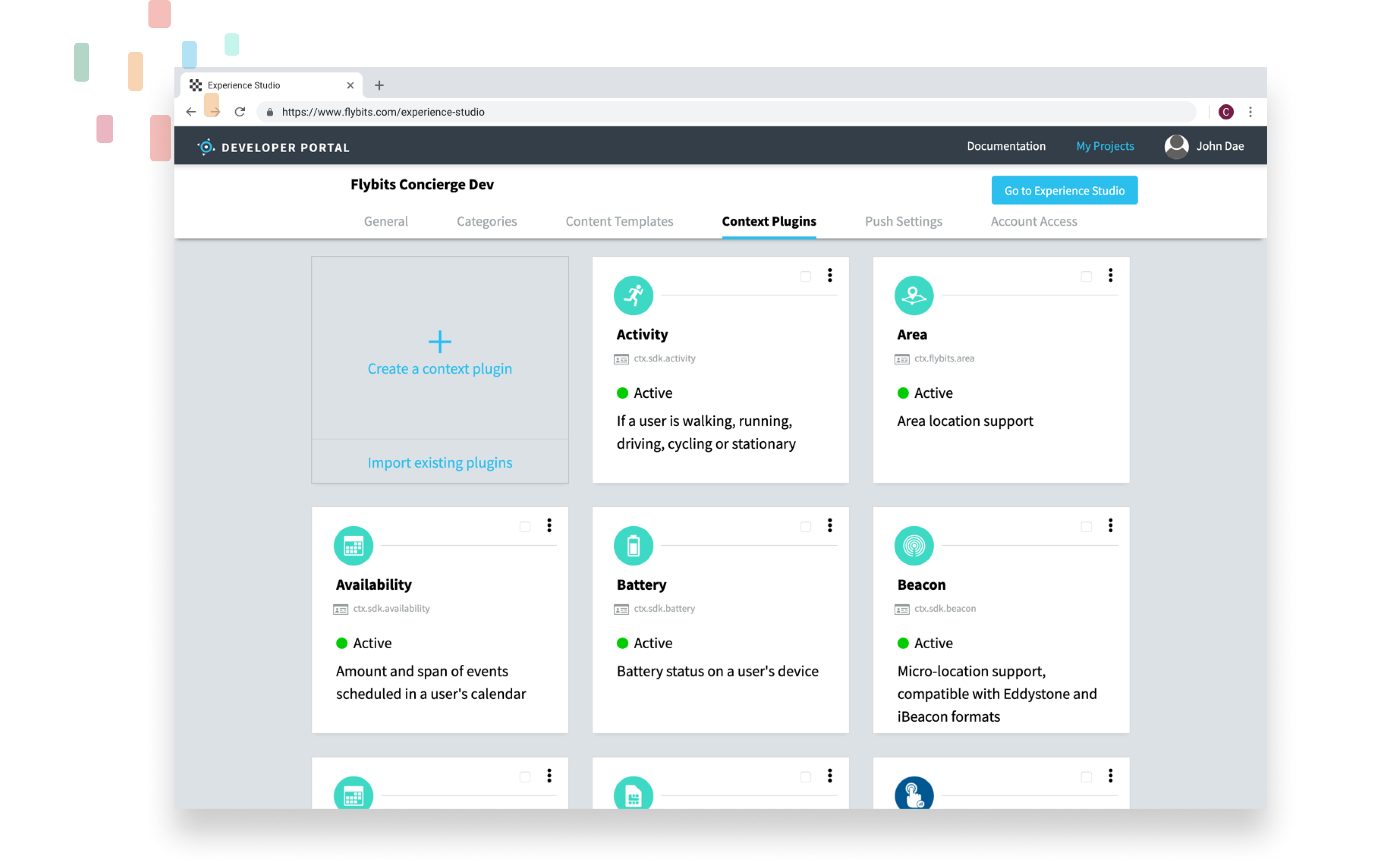
Task: Open the My Projects link
Action: 1104,146
